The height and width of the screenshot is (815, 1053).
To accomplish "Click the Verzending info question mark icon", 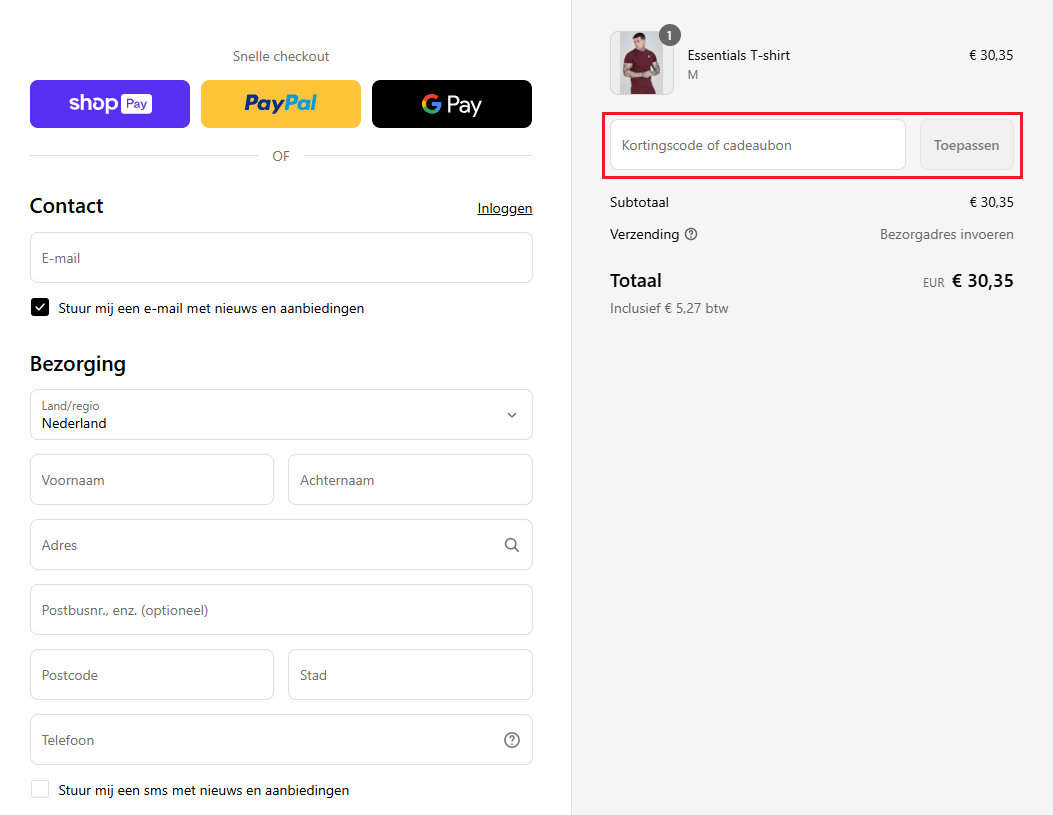I will pyautogui.click(x=691, y=234).
